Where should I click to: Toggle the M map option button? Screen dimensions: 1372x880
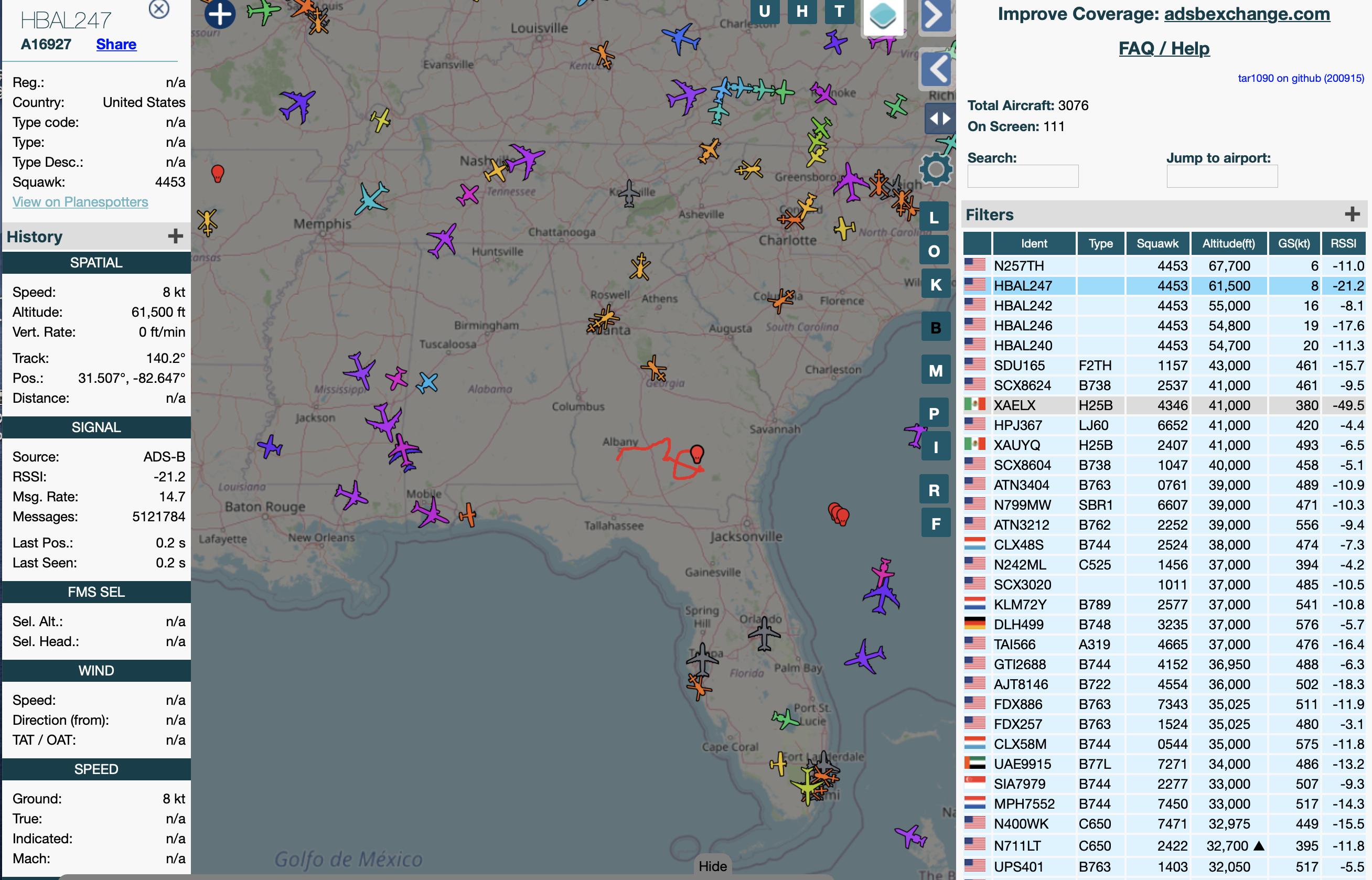[936, 371]
